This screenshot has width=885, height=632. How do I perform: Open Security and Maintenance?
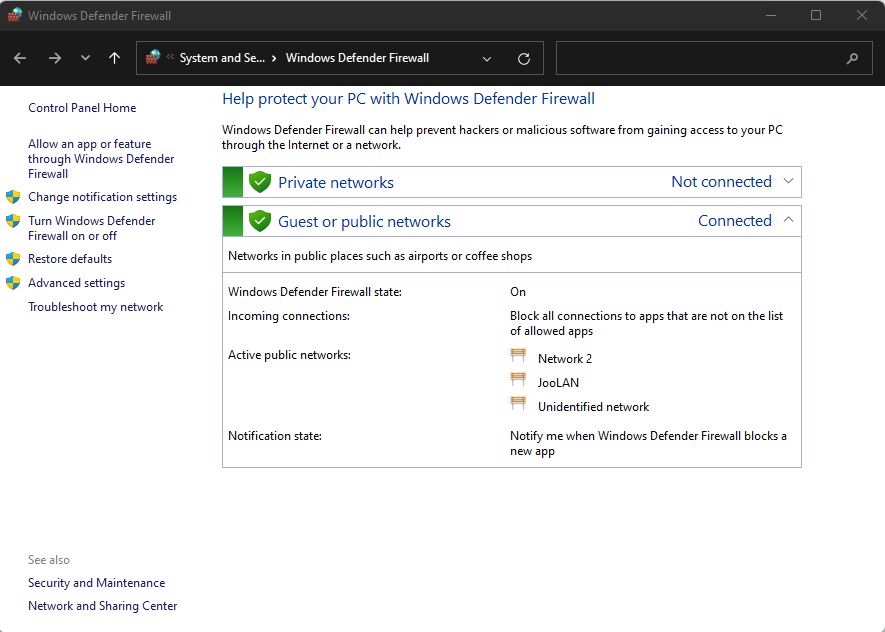(x=97, y=583)
